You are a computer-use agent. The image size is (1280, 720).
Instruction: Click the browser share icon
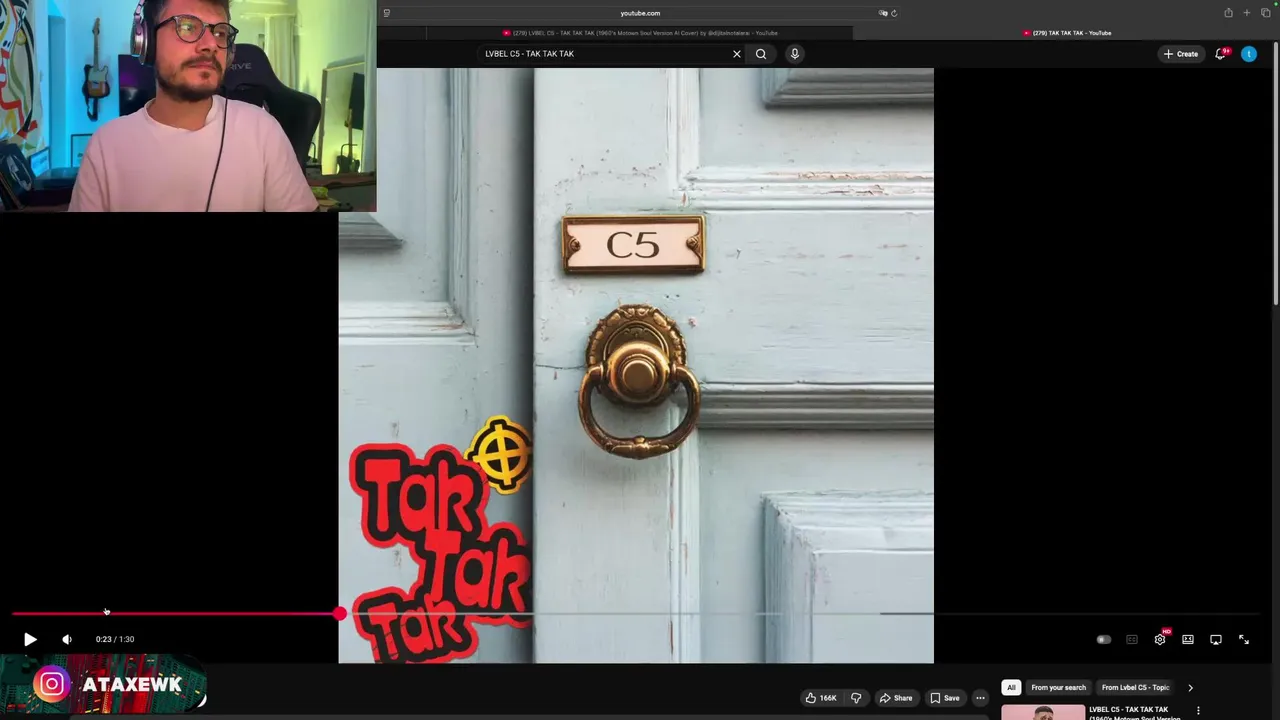coord(1228,13)
